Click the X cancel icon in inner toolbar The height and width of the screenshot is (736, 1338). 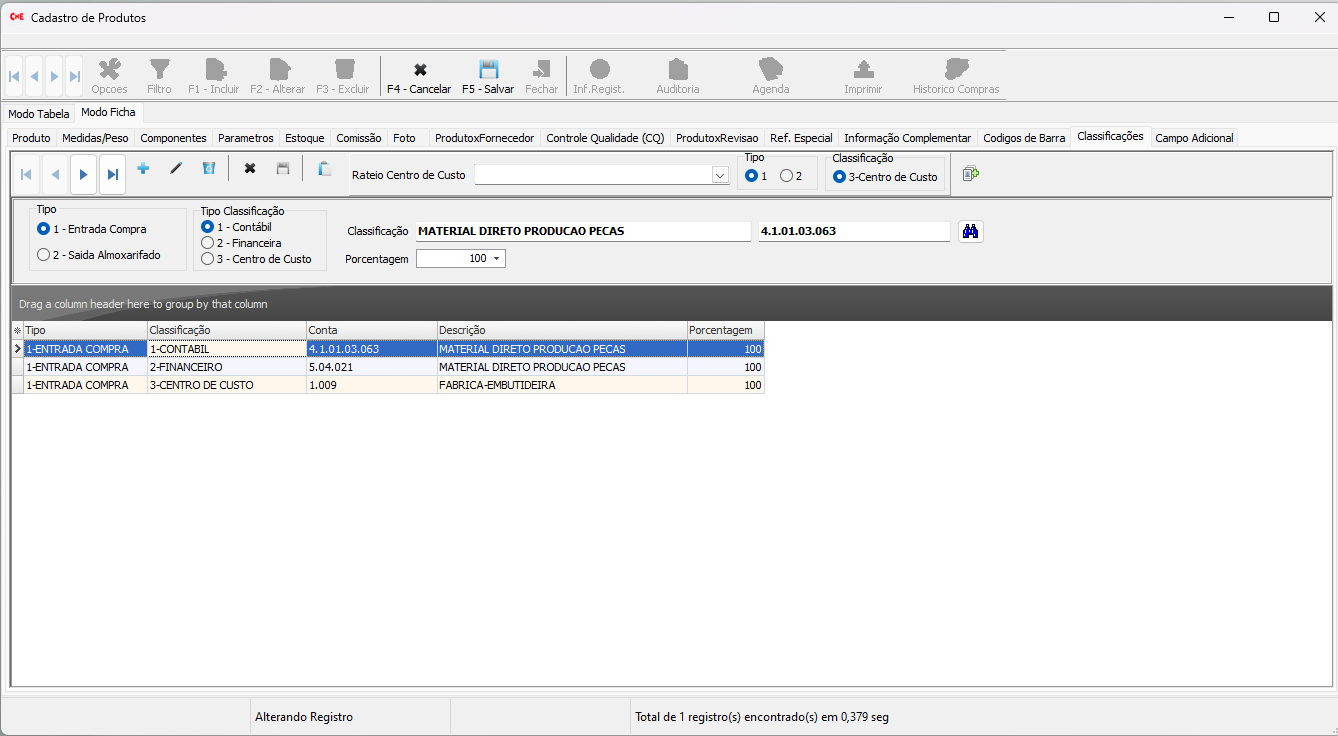tap(250, 169)
